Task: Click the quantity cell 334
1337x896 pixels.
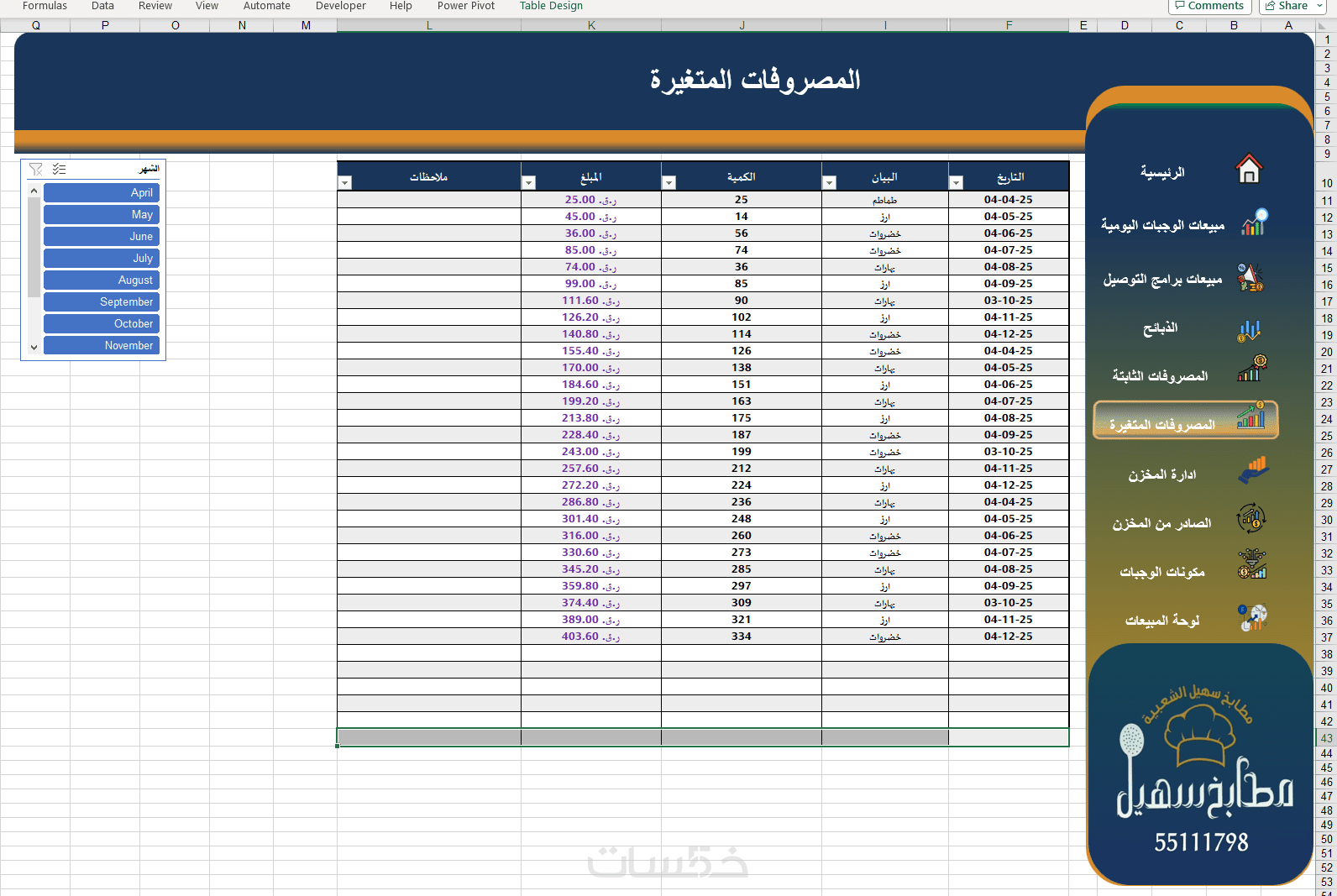Action: coord(742,637)
